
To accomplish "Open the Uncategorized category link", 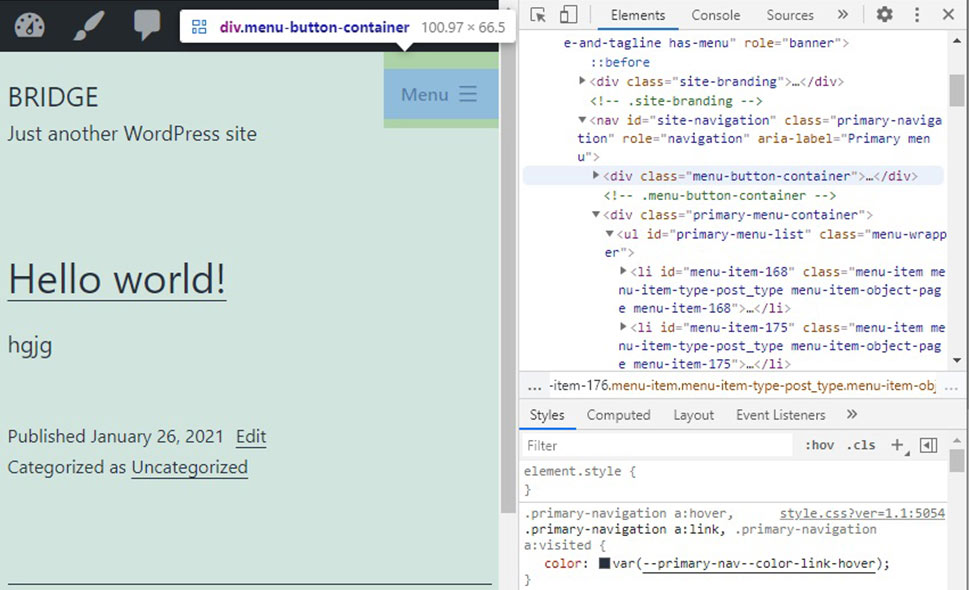I will (190, 468).
